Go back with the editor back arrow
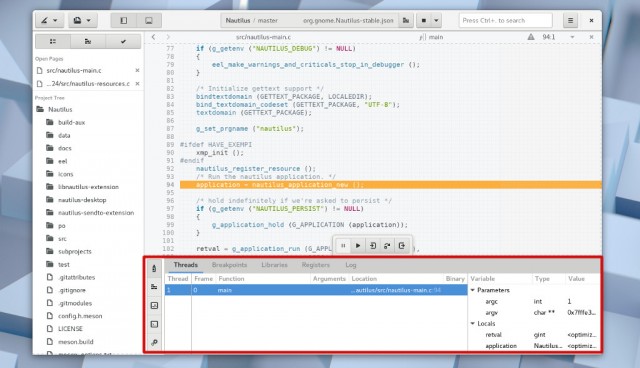The image size is (640, 368). click(153, 37)
